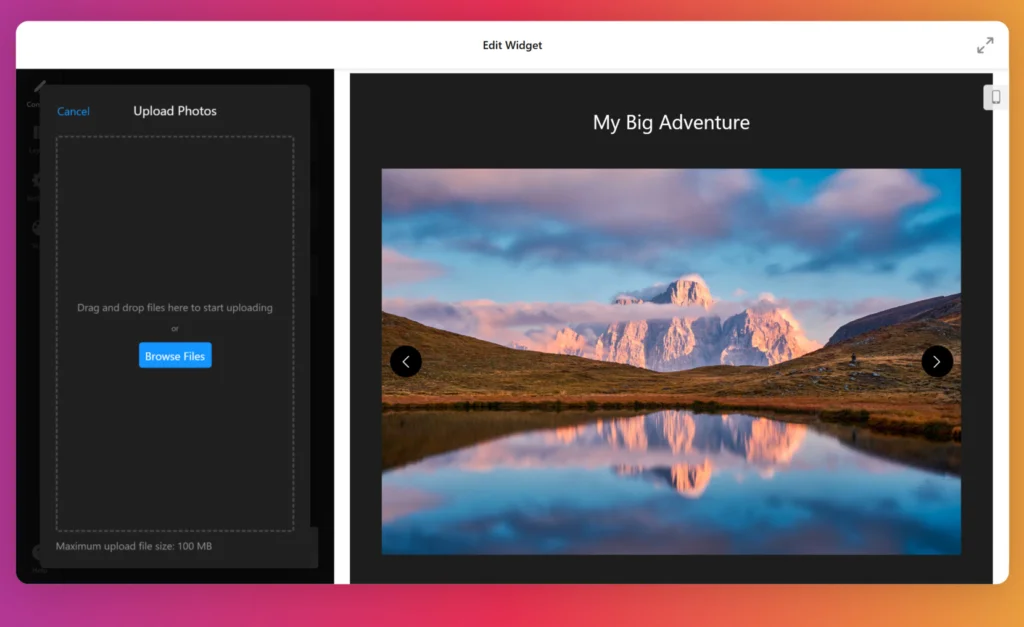Open the Settings gear icon in the sidebar
The image size is (1024, 627).
(36, 182)
